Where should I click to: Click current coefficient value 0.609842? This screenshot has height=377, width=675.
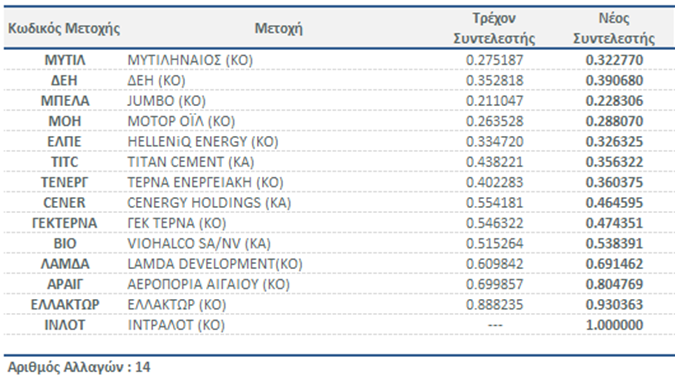(x=495, y=264)
